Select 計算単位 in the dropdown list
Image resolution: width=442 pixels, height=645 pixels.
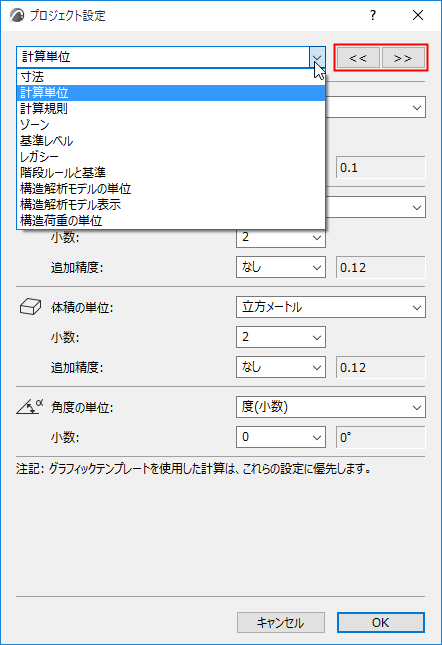[x=171, y=93]
